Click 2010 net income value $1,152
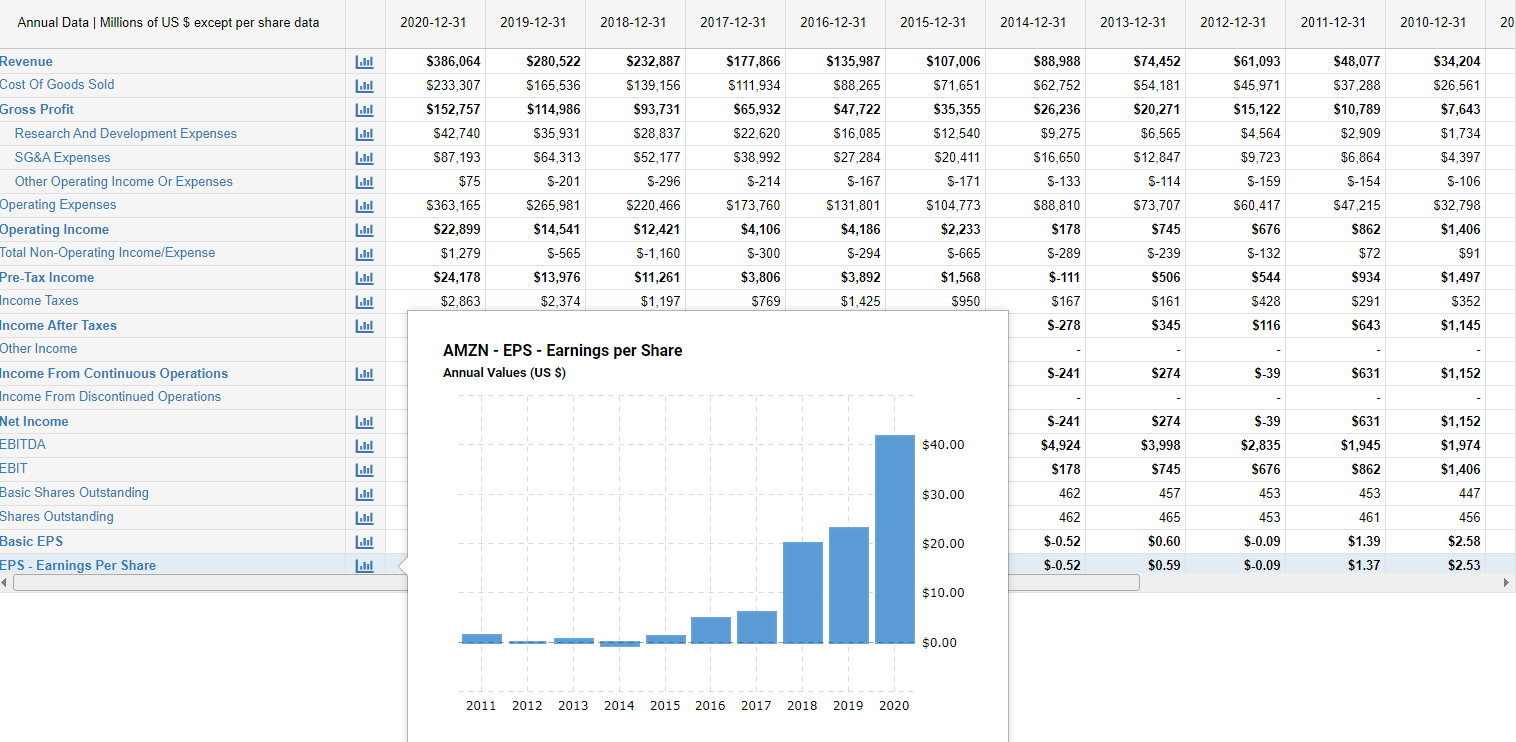The image size is (1516, 742). point(1461,421)
